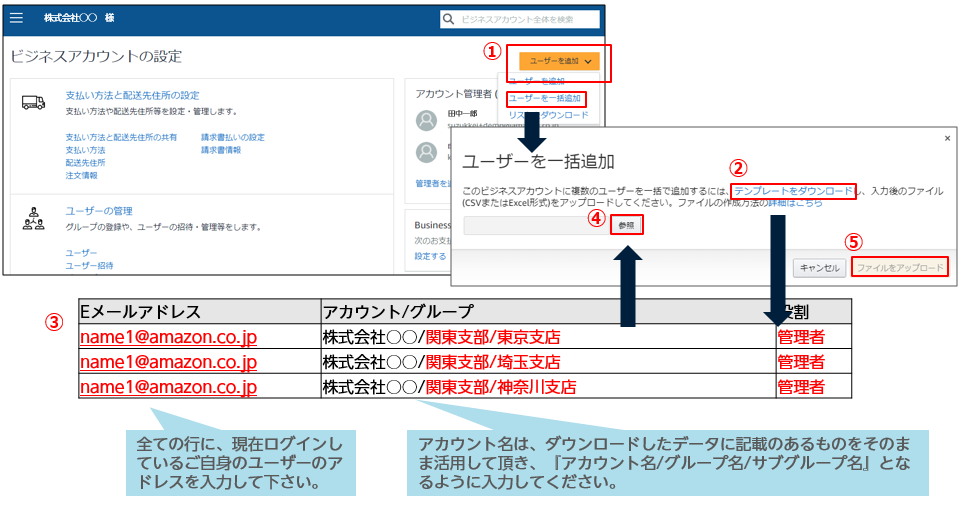The width and height of the screenshot is (963, 507).
Task: Click the search magnifier icon
Action: (x=448, y=19)
